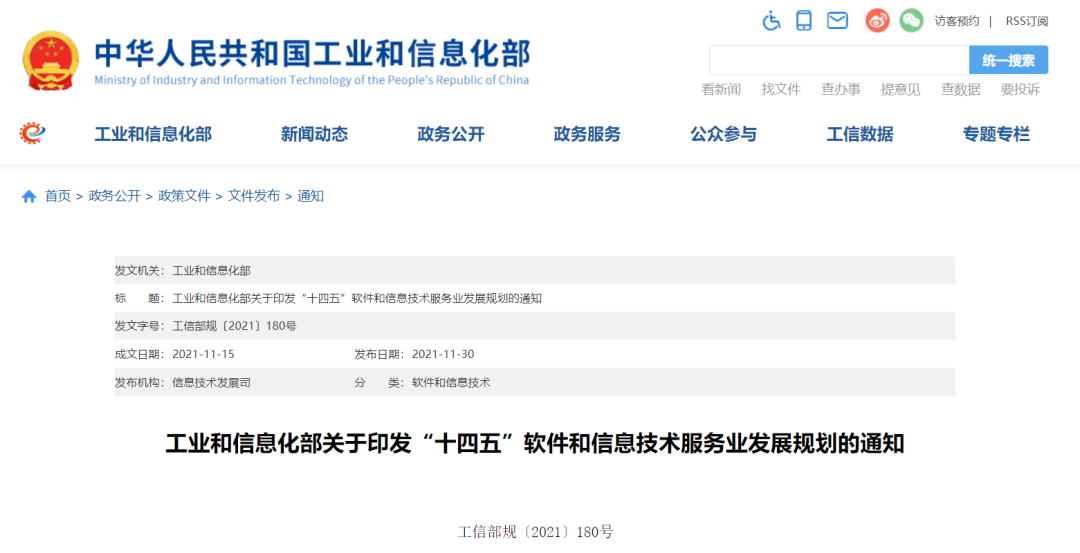Click the home icon in breadcrumb
Viewport: 1080px width, 553px height.
point(29,196)
